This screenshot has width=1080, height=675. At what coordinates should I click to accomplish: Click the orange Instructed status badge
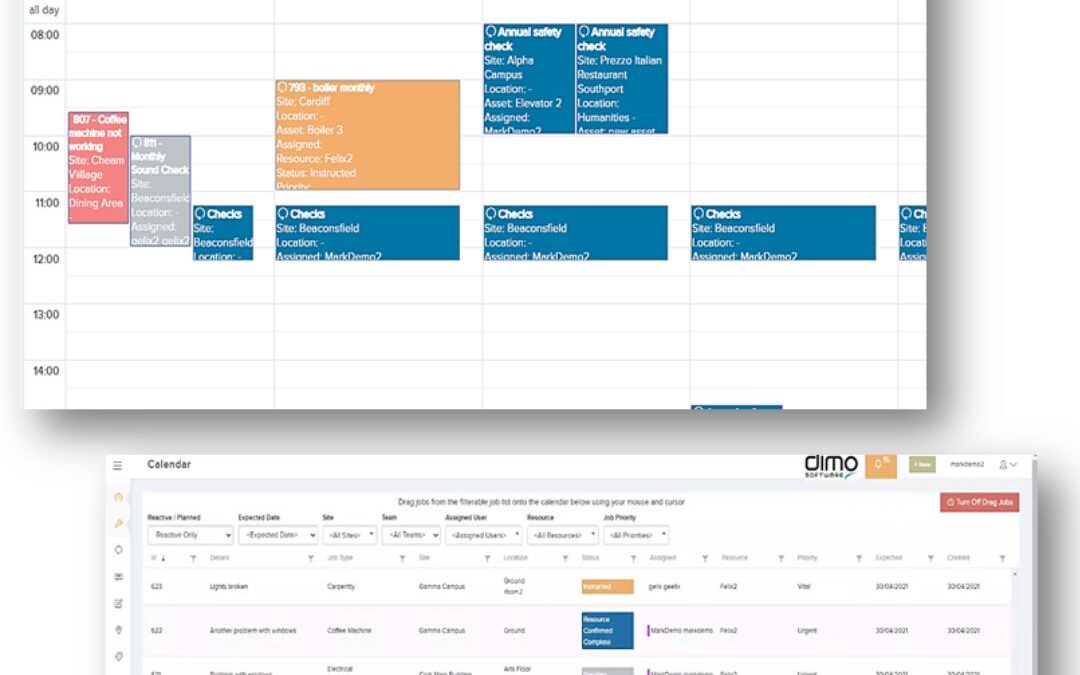tap(607, 587)
